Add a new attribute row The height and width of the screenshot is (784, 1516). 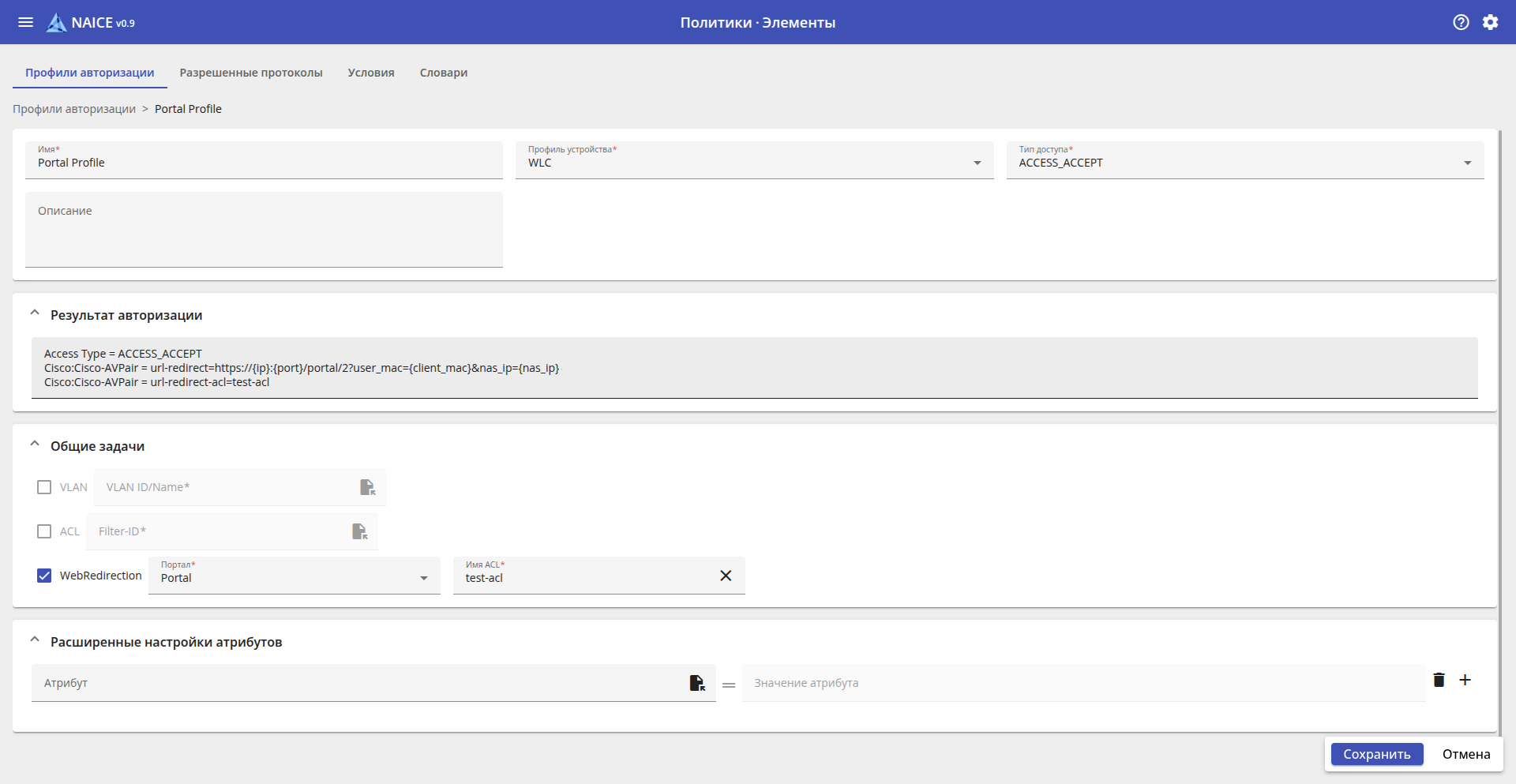(1465, 680)
